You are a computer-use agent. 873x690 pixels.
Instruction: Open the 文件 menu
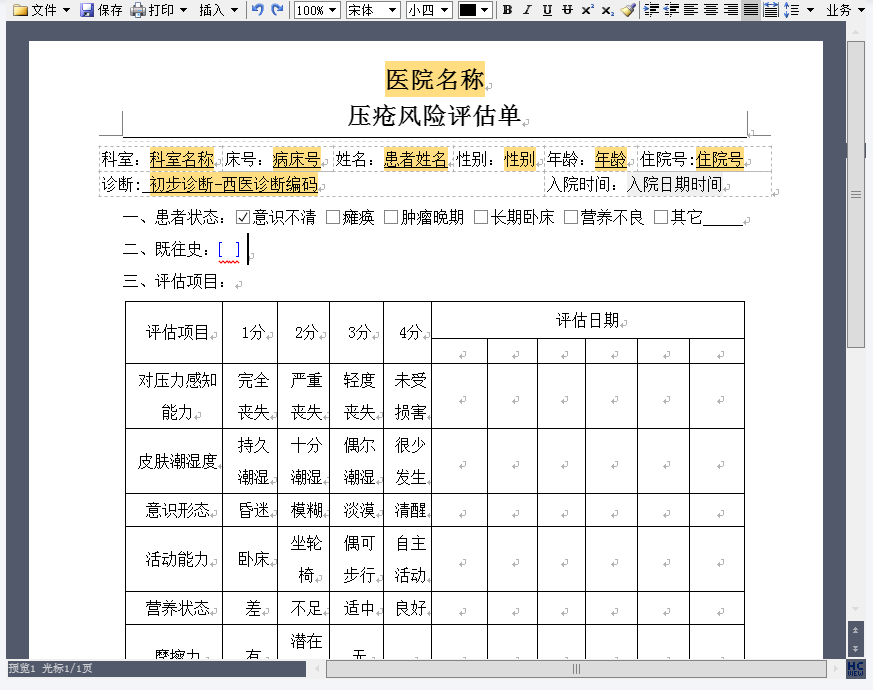coord(41,10)
